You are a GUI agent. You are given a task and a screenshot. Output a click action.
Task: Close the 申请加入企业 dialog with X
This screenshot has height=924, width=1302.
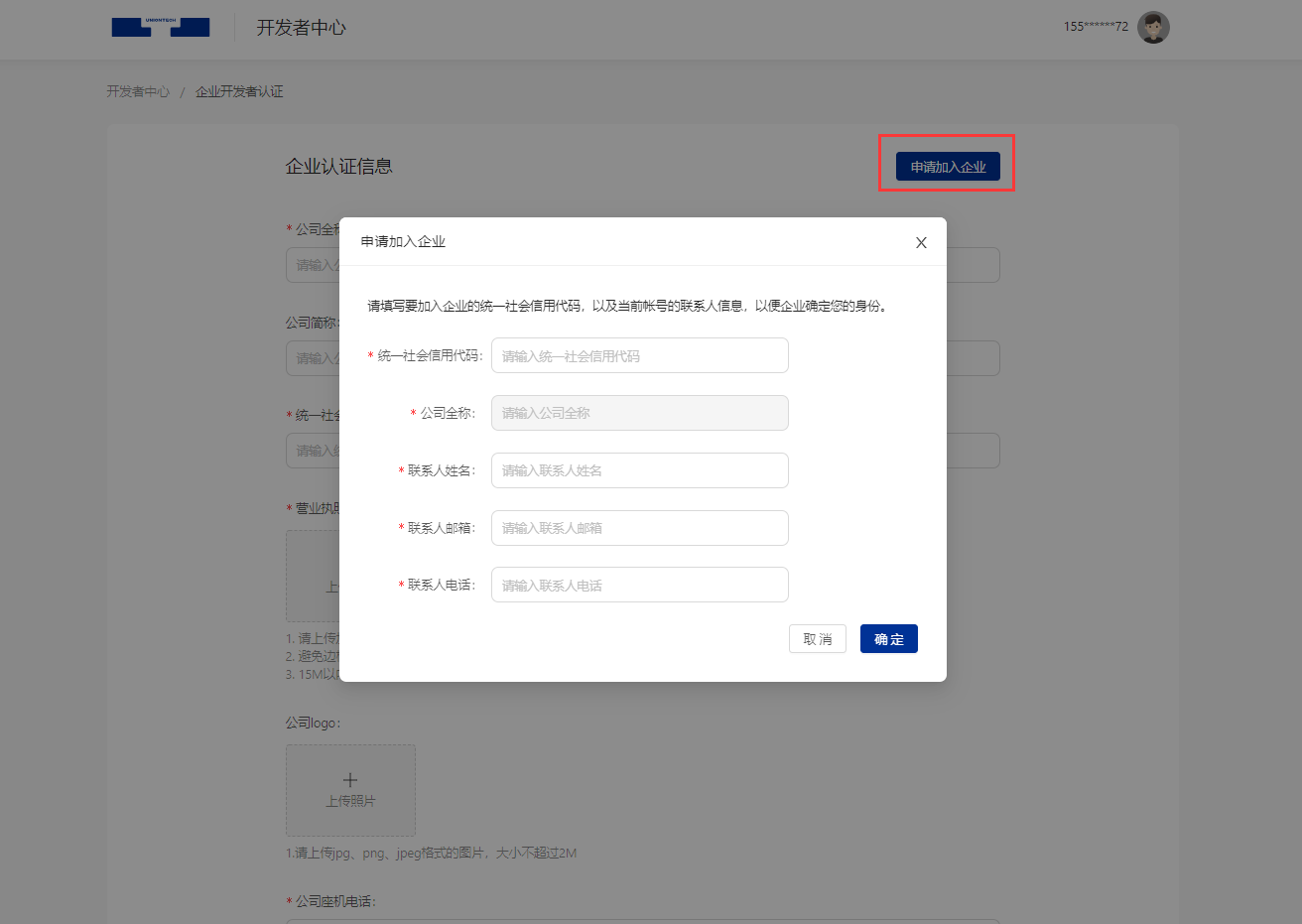(x=921, y=242)
